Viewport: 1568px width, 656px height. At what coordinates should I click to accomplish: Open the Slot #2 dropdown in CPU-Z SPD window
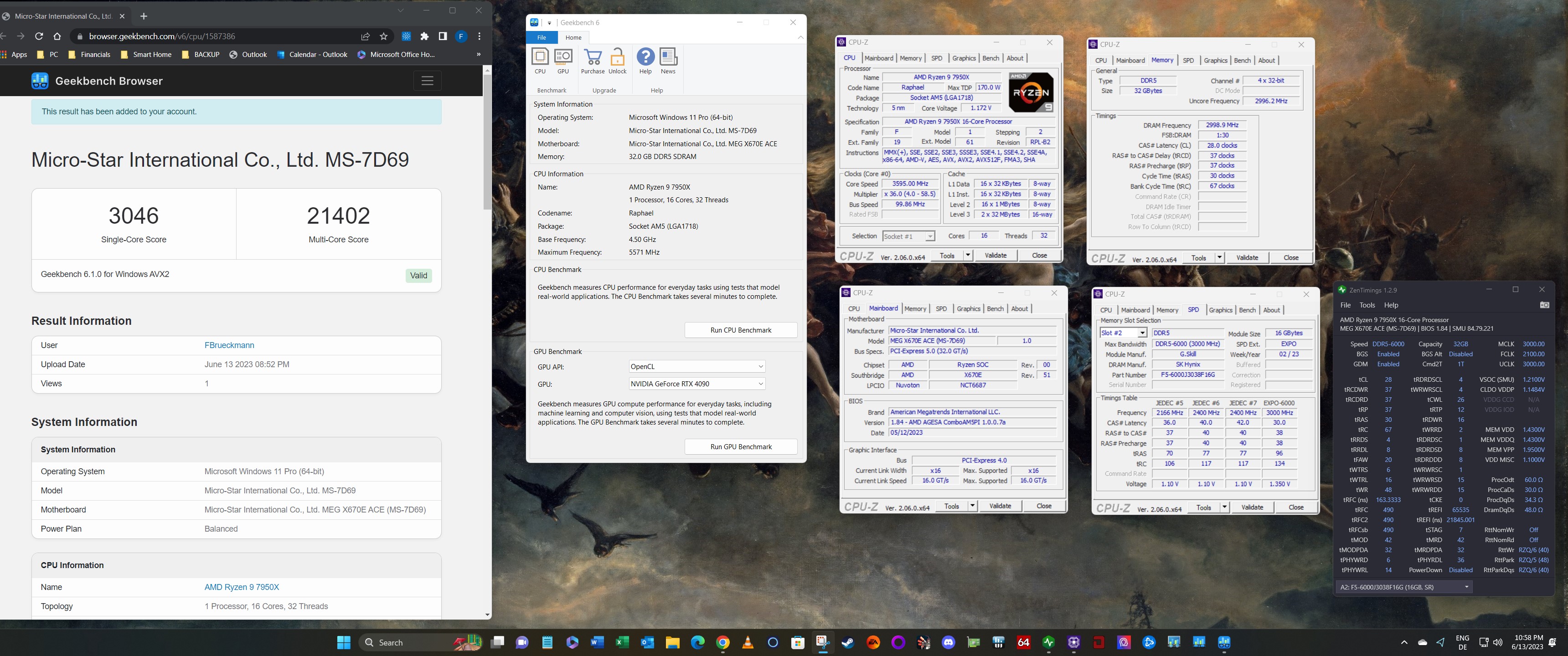1123,333
